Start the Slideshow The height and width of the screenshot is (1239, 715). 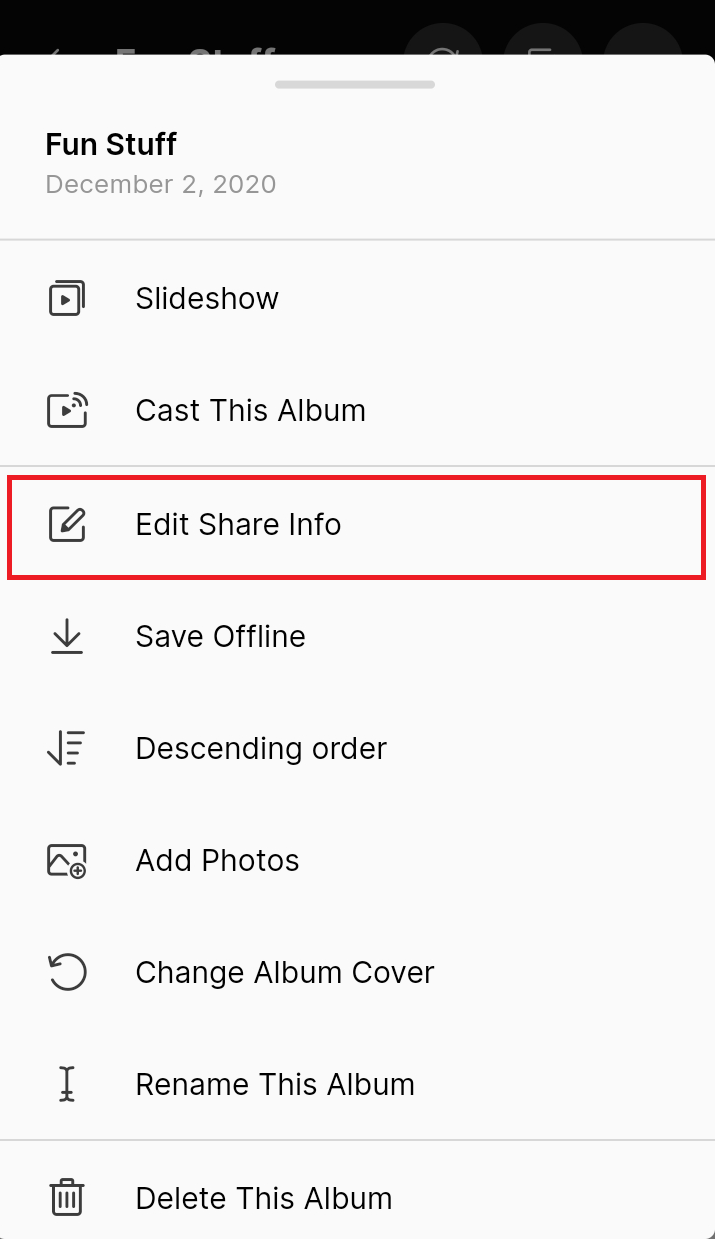pos(357,298)
